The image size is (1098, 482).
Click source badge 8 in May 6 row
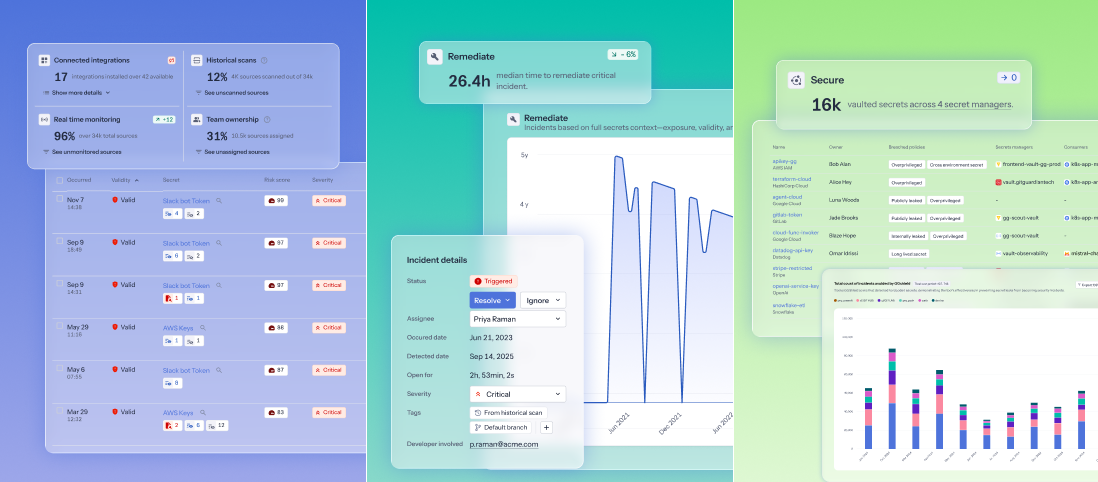[x=172, y=383]
